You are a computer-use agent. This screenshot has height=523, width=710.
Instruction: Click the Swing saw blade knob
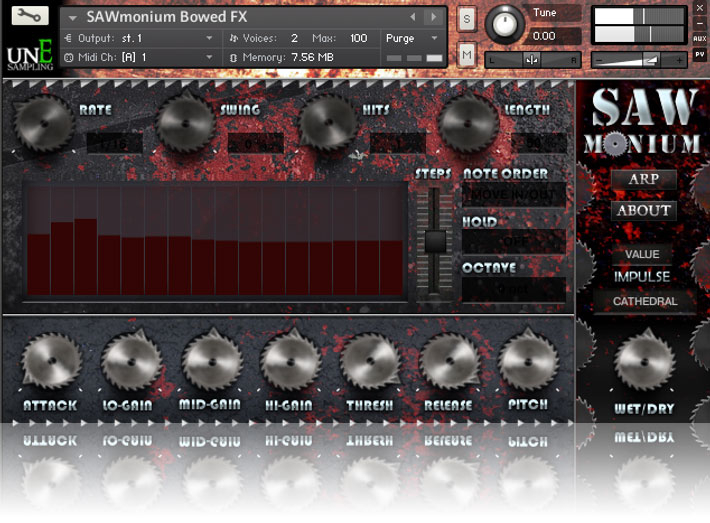[186, 122]
